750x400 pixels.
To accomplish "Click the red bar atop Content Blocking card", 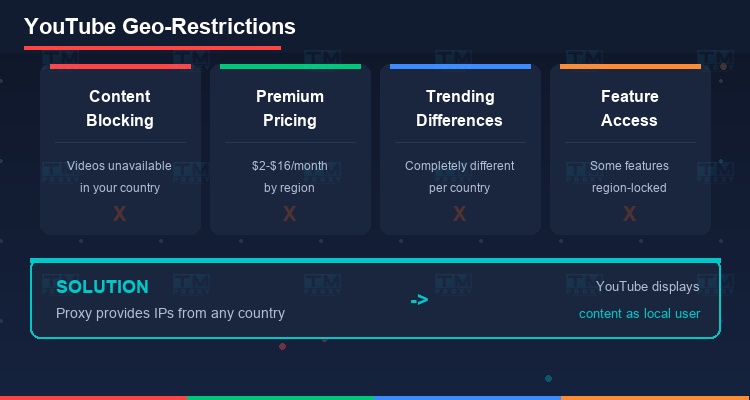I will point(120,67).
